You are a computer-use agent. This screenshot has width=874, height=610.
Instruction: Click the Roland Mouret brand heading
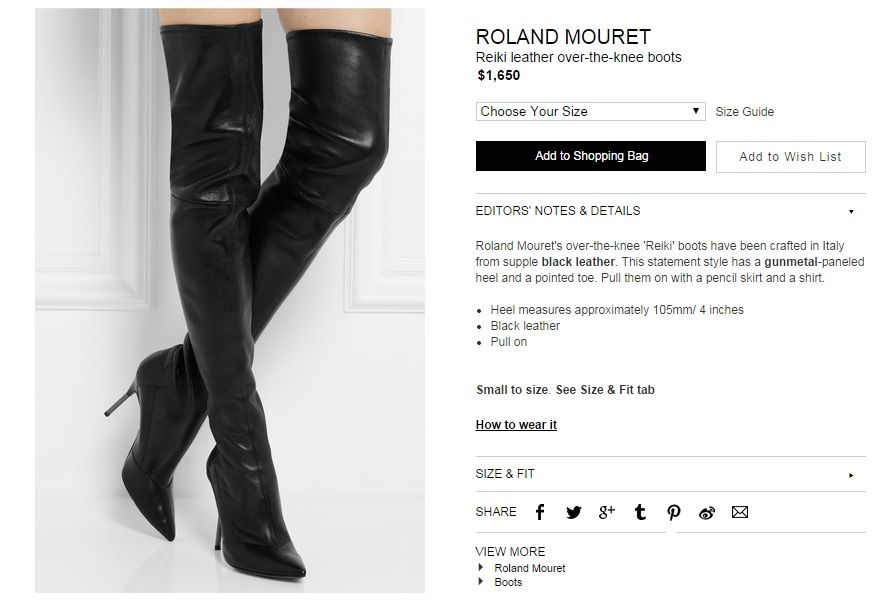[x=563, y=37]
